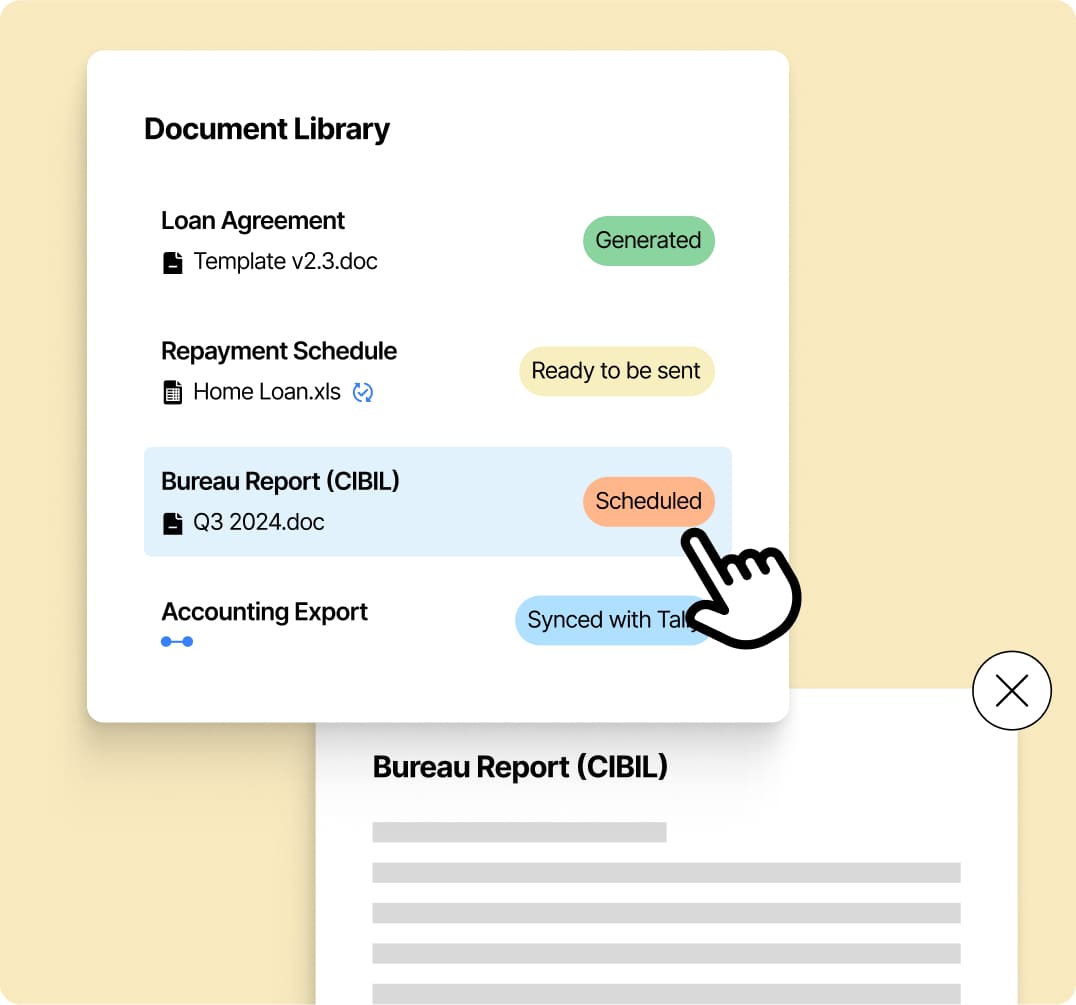Image resolution: width=1076 pixels, height=1005 pixels.
Task: Select the Home Loan.xls spreadsheet icon
Action: point(172,391)
